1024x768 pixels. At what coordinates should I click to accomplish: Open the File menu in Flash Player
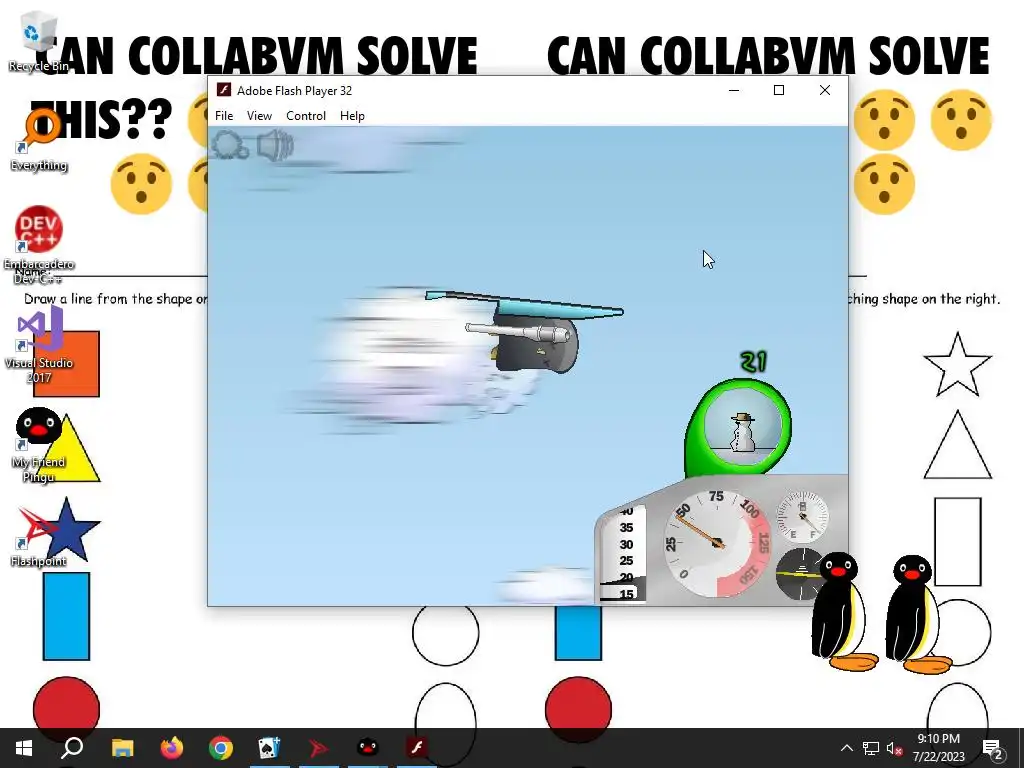pos(224,116)
